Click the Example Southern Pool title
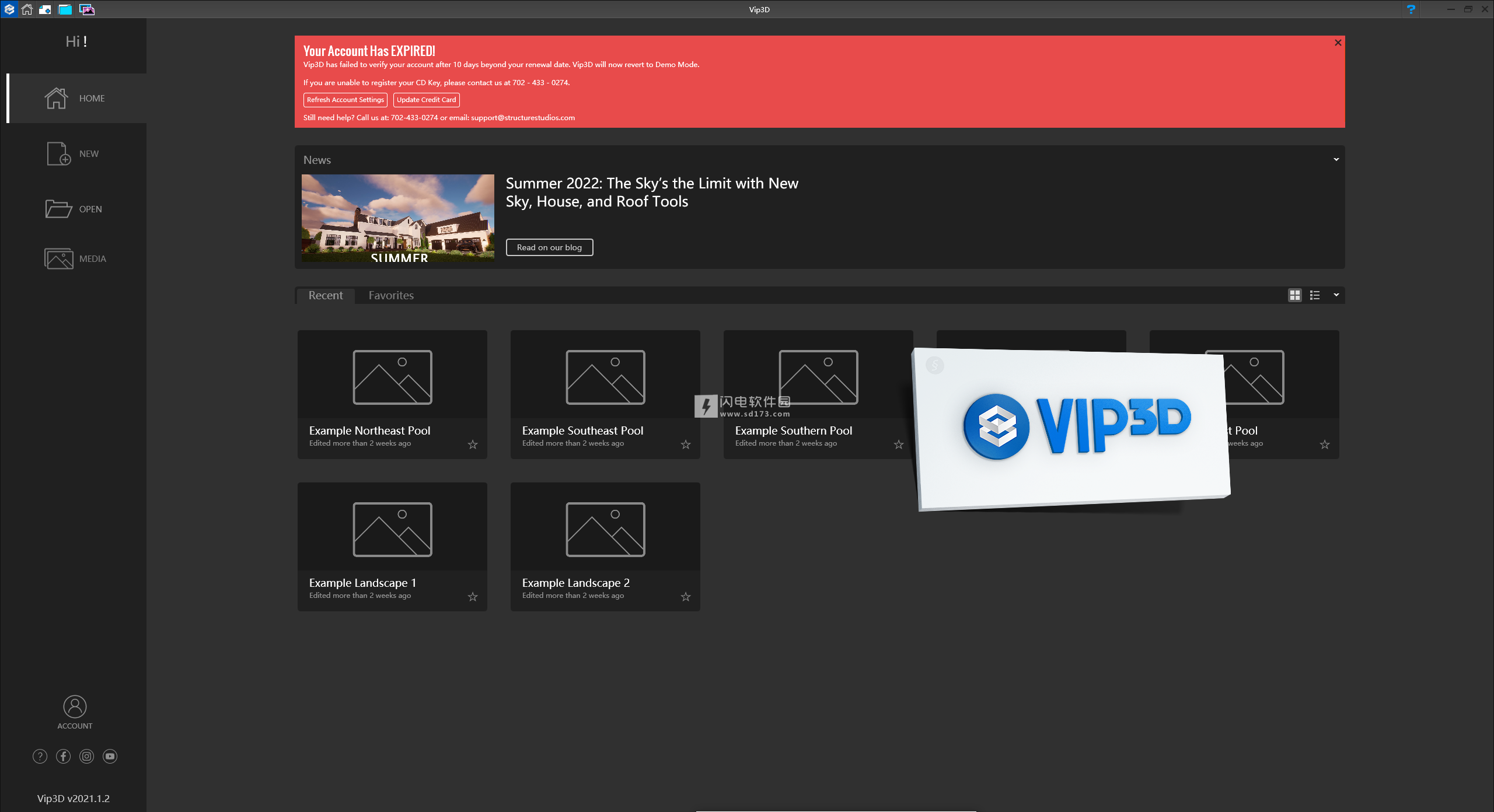The image size is (1494, 812). click(x=794, y=430)
